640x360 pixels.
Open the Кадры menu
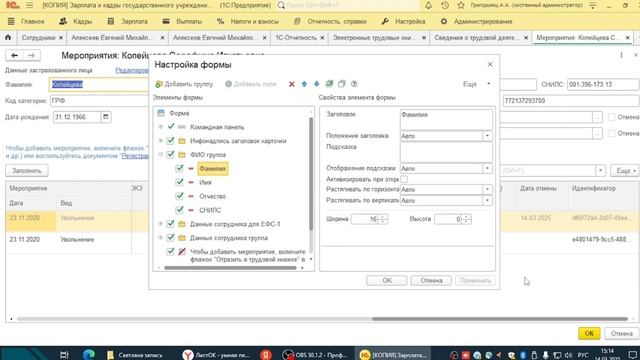(x=76, y=21)
